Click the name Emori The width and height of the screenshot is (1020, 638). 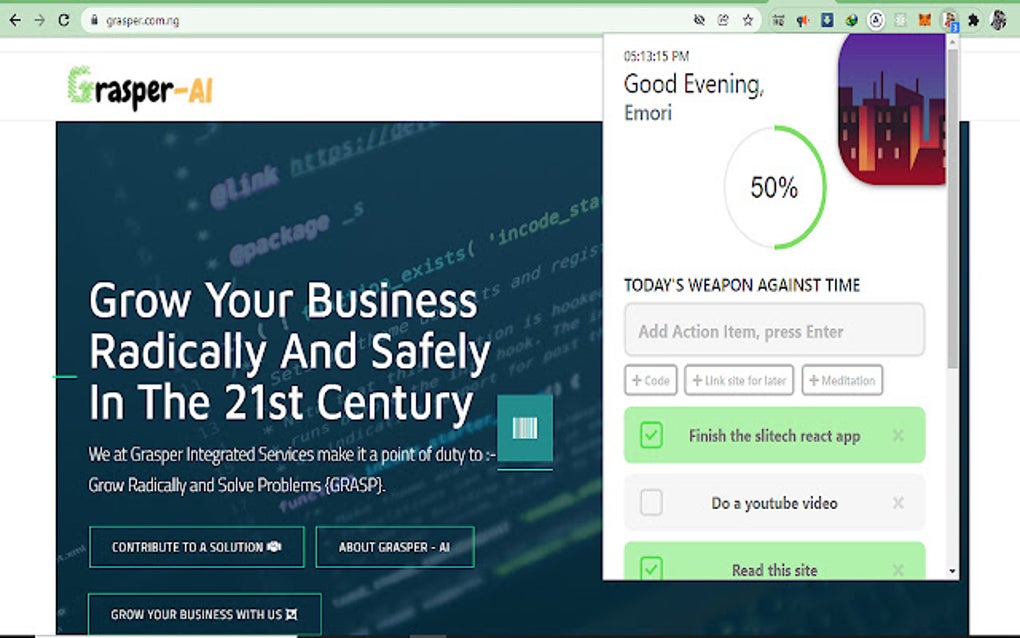pyautogui.click(x=648, y=113)
